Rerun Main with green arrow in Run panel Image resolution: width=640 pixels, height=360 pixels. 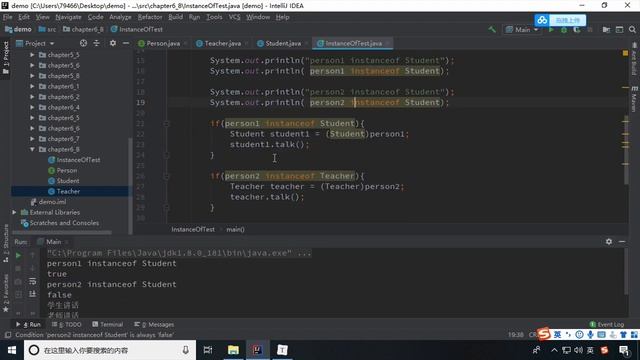click(x=18, y=256)
